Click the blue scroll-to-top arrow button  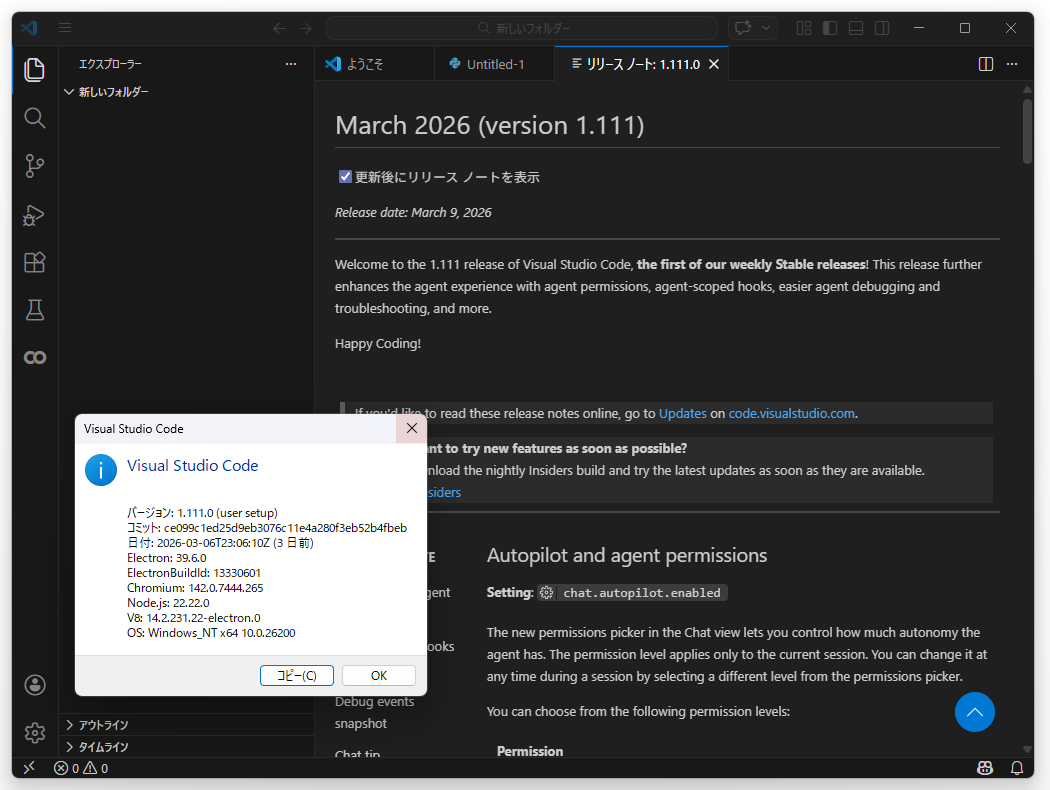click(975, 712)
